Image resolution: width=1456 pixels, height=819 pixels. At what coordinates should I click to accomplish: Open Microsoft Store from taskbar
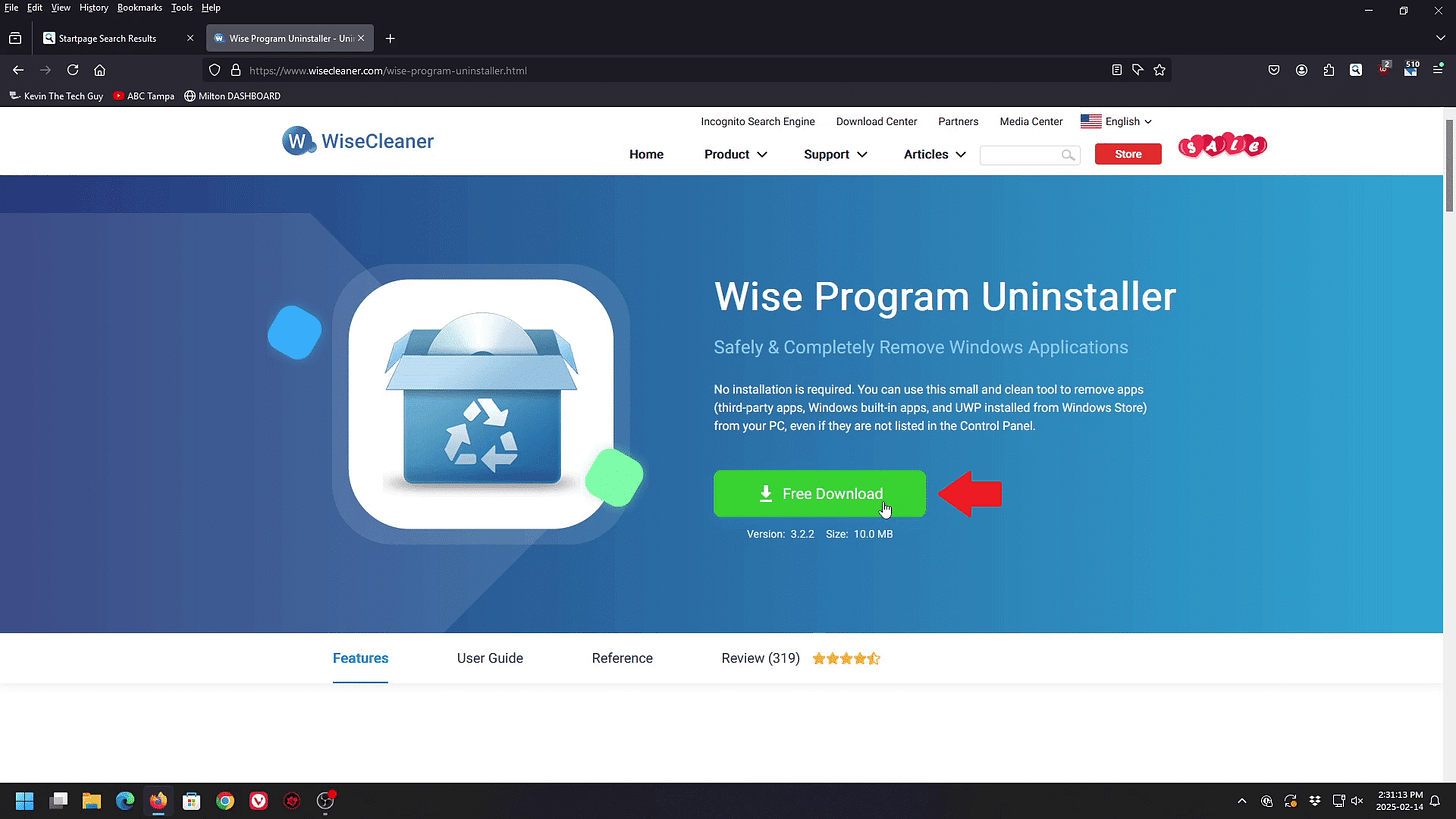[x=191, y=801]
